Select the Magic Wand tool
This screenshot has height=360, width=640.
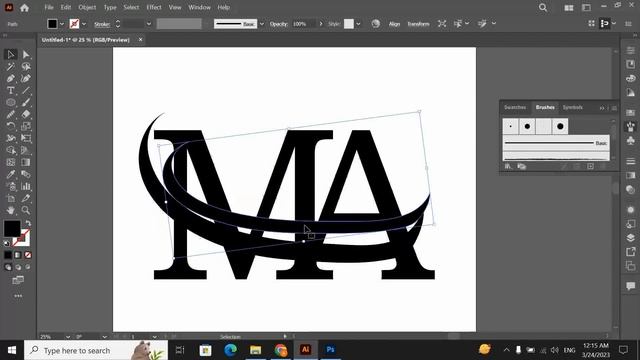click(11, 66)
